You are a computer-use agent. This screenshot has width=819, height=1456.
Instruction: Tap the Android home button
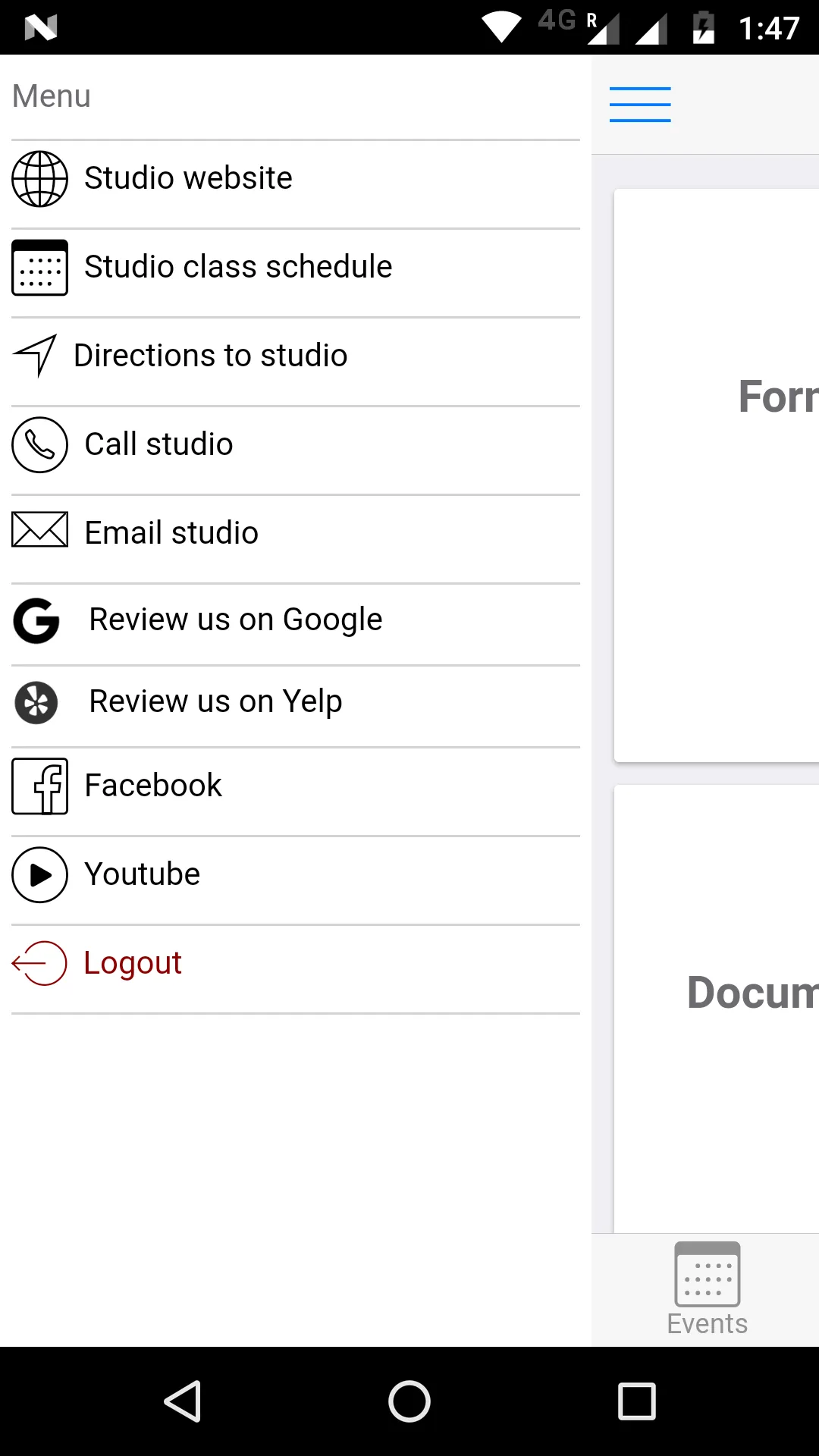click(x=409, y=1401)
